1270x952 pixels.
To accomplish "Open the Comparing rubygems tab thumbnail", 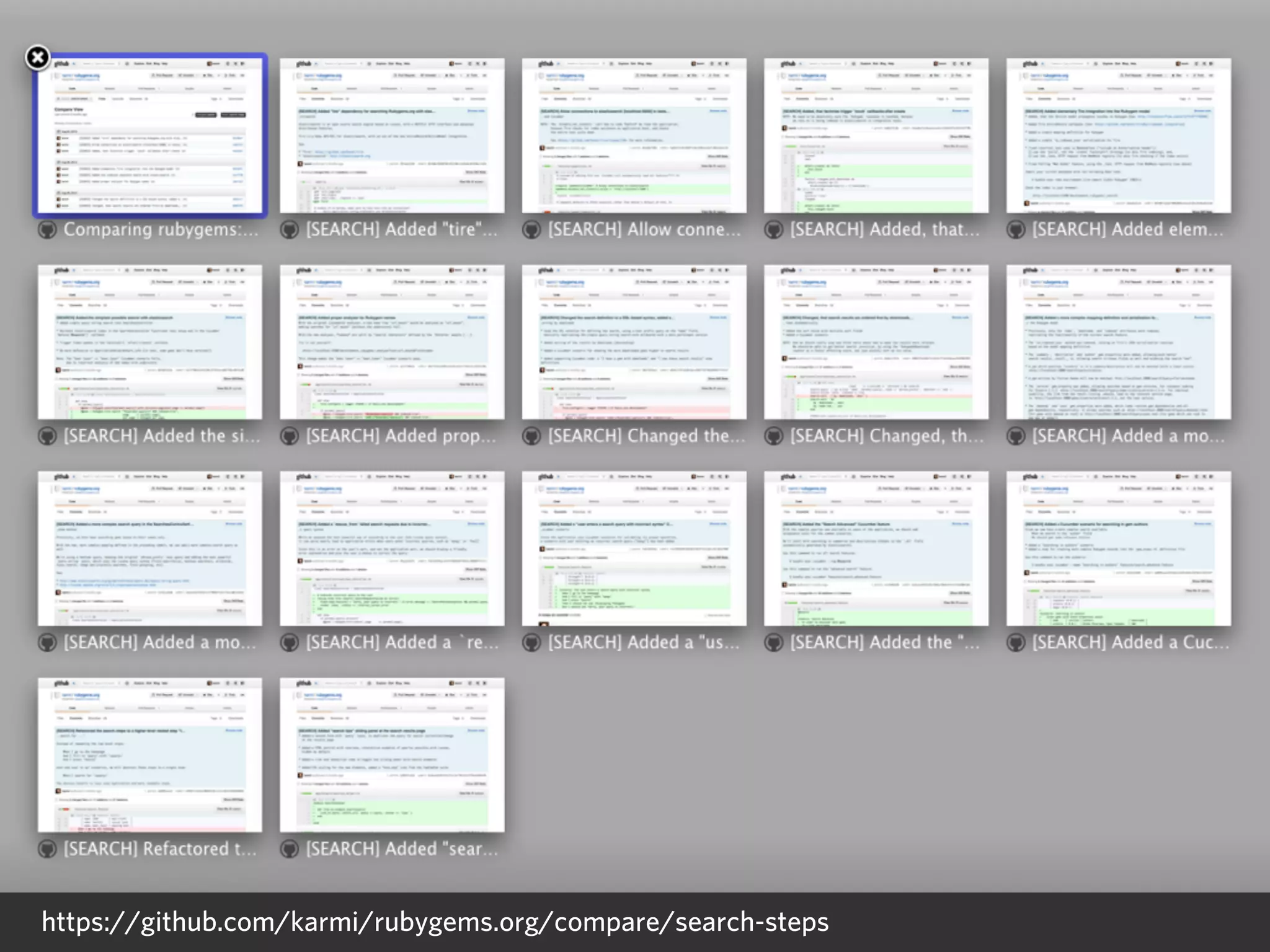I will point(150,136).
